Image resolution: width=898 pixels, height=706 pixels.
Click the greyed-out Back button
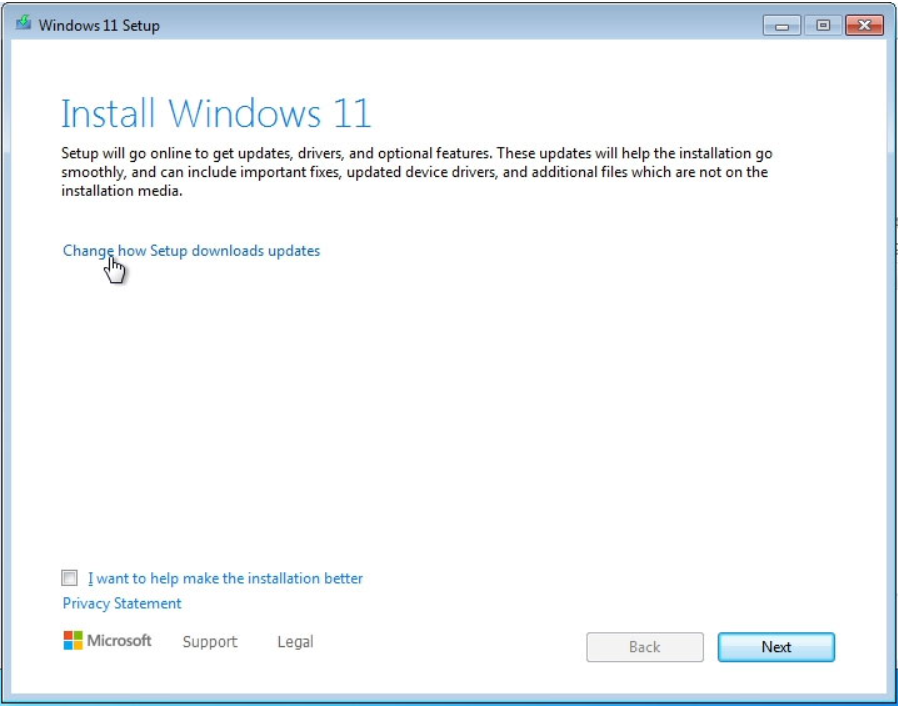tap(645, 647)
